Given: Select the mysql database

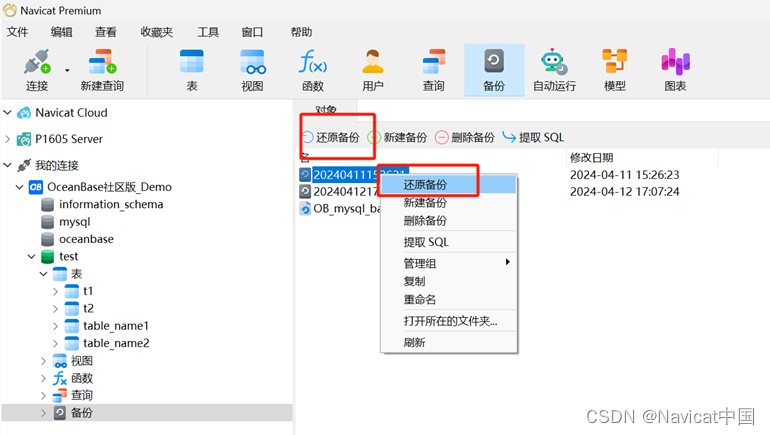Looking at the screenshot, I should (x=75, y=222).
